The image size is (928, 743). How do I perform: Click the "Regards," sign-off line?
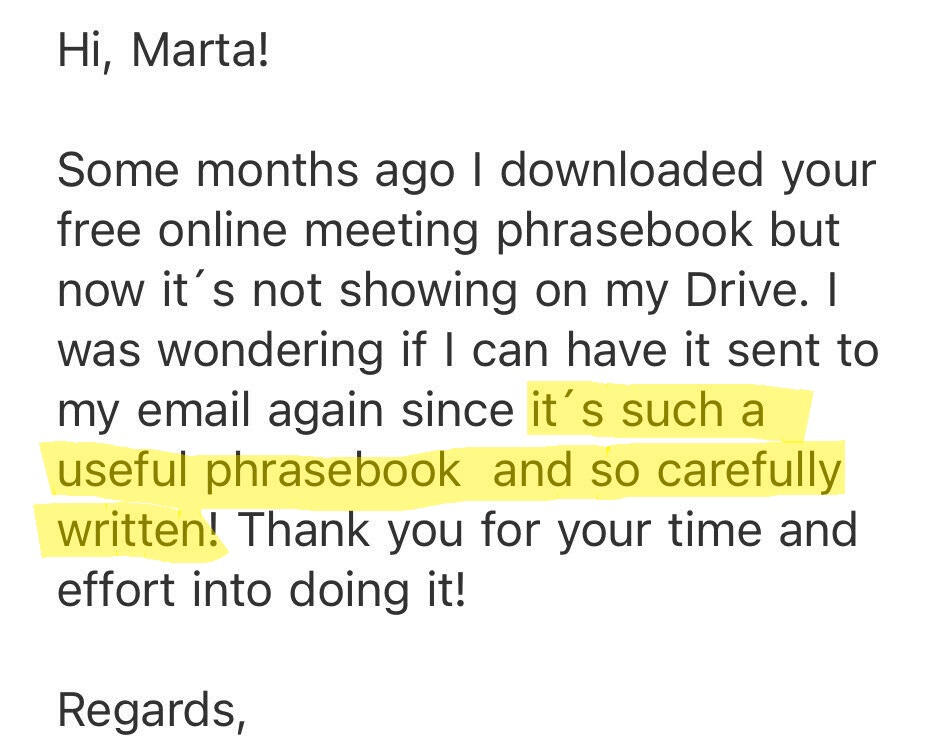pyautogui.click(x=151, y=709)
